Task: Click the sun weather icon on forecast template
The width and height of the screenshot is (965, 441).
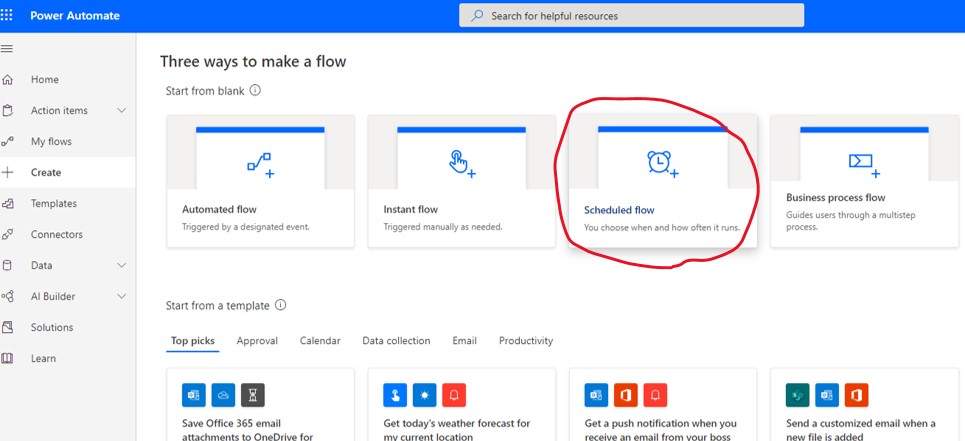Action: coord(425,395)
